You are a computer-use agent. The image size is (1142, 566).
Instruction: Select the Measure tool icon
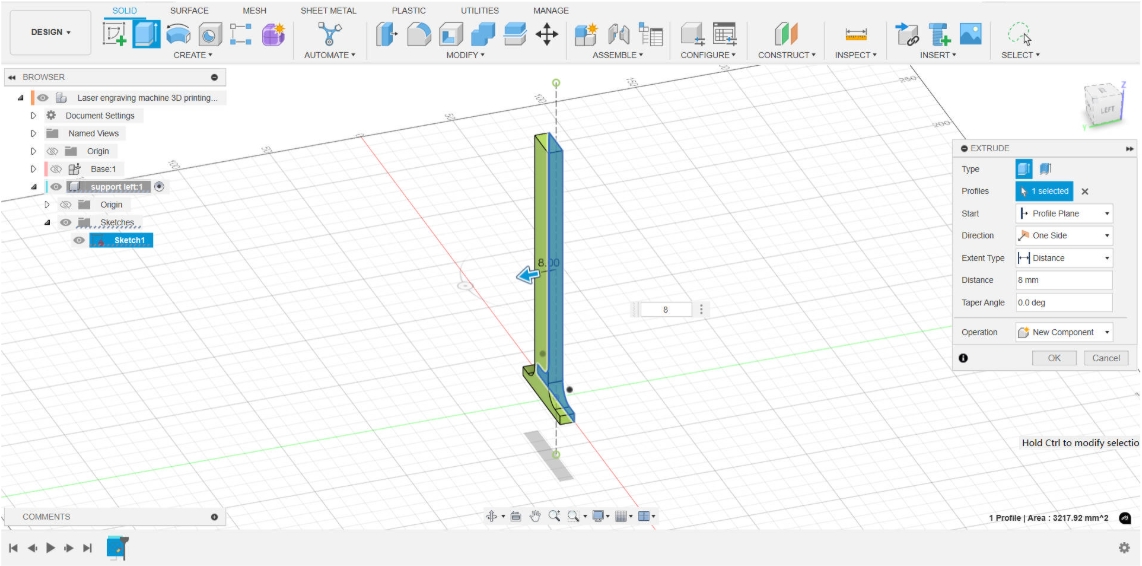coord(856,34)
